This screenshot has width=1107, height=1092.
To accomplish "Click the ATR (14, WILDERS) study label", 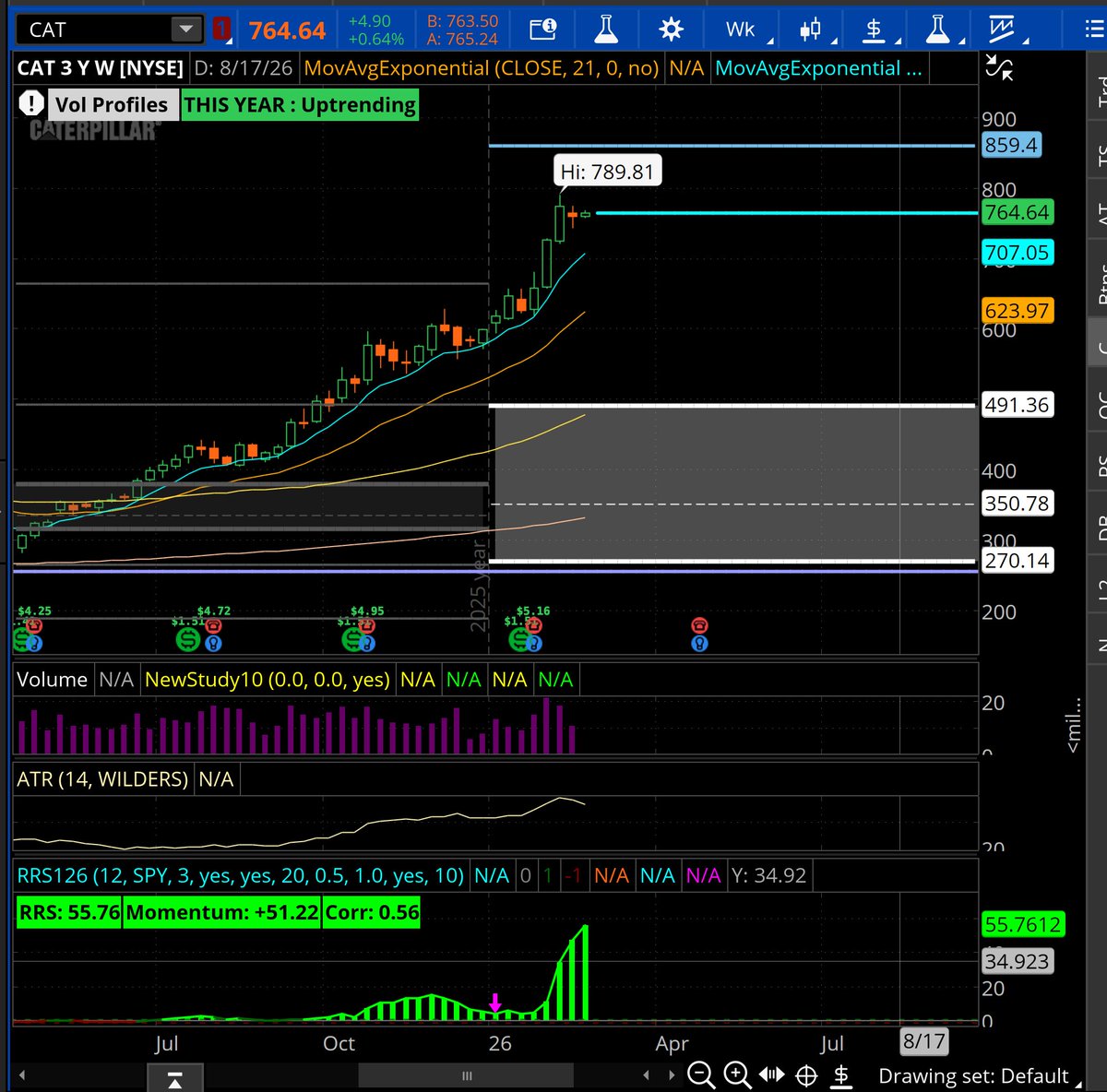I will (x=102, y=779).
